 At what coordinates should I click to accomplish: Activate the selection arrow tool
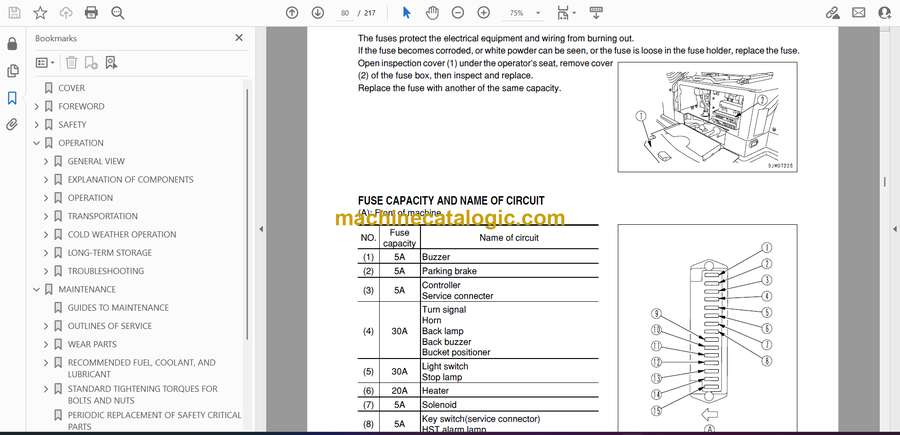[406, 13]
